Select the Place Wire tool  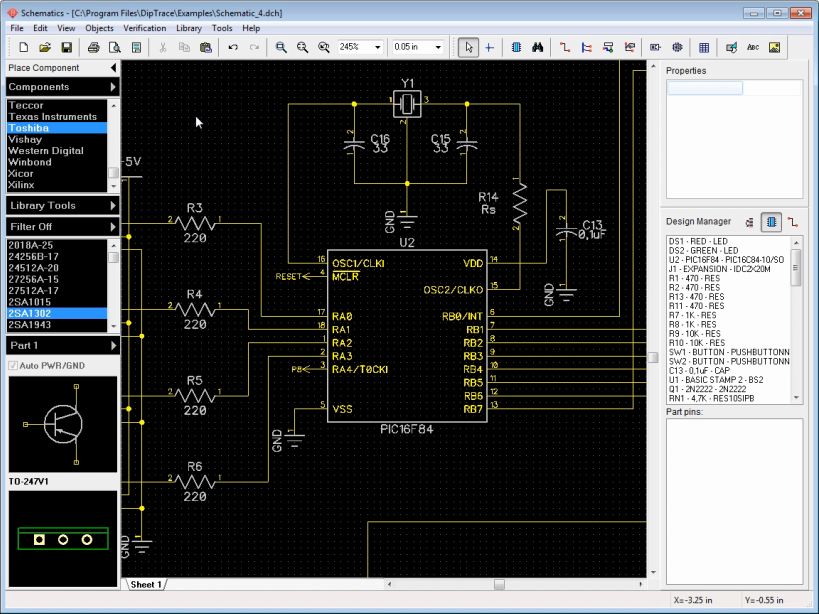click(565, 47)
